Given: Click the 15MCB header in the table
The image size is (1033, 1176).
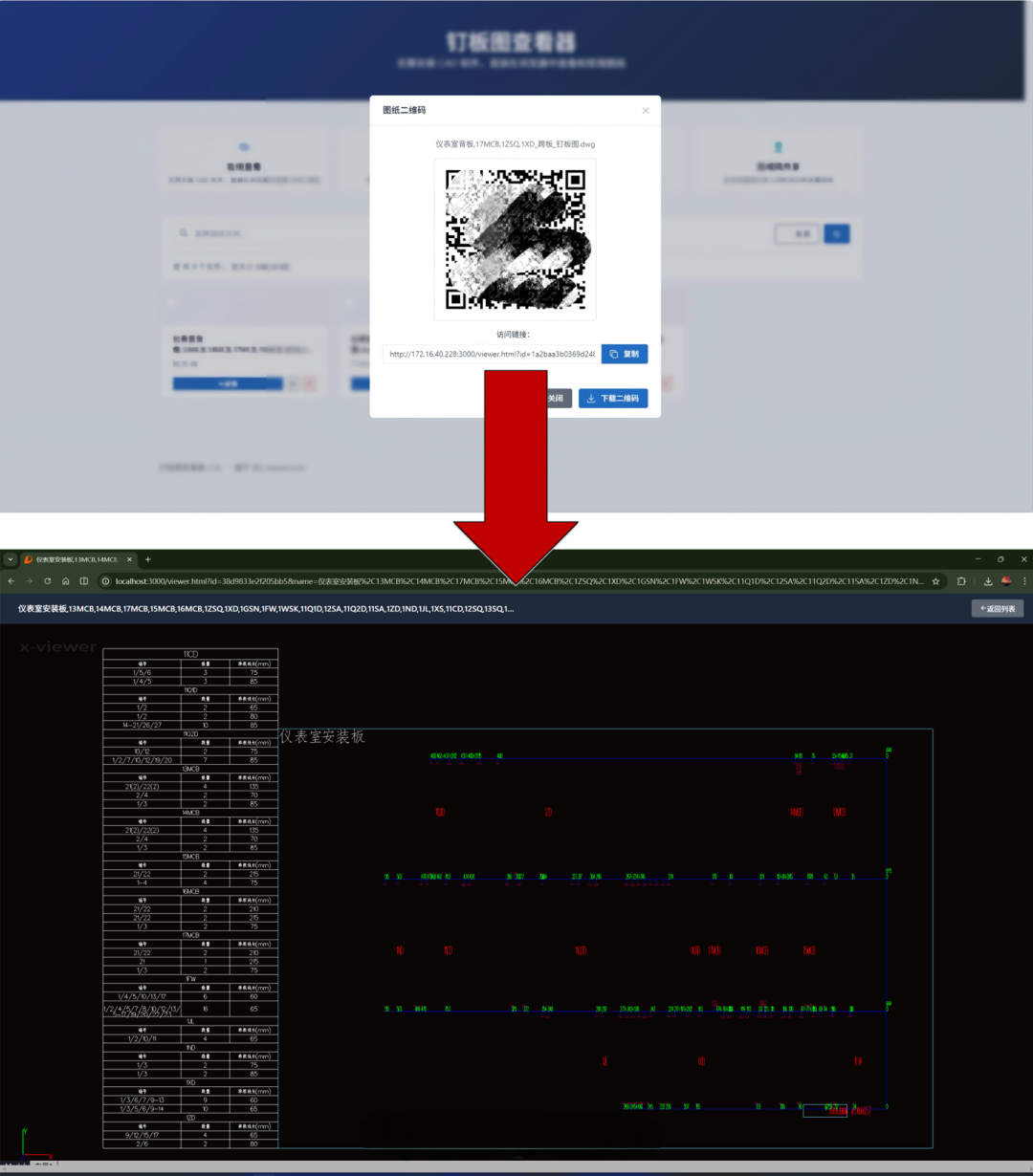Looking at the screenshot, I should [x=190, y=857].
